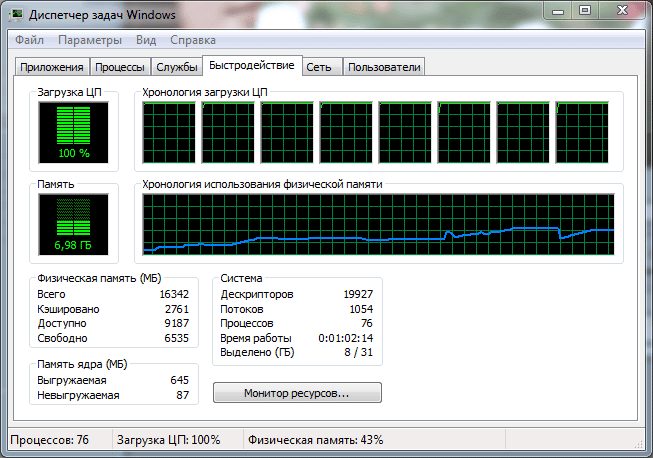Open the Вид menu
653x458 pixels.
146,40
